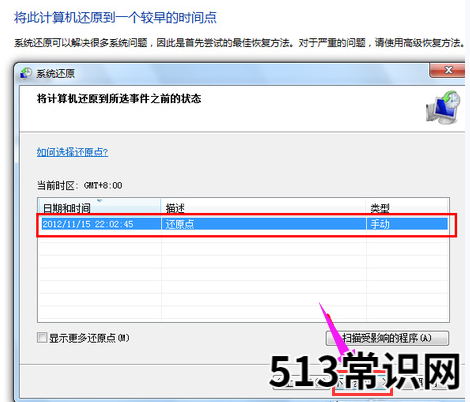Screen dimensions: 470x402
Task: Click the red-outlined 下一步 Next button
Action: click(x=362, y=381)
